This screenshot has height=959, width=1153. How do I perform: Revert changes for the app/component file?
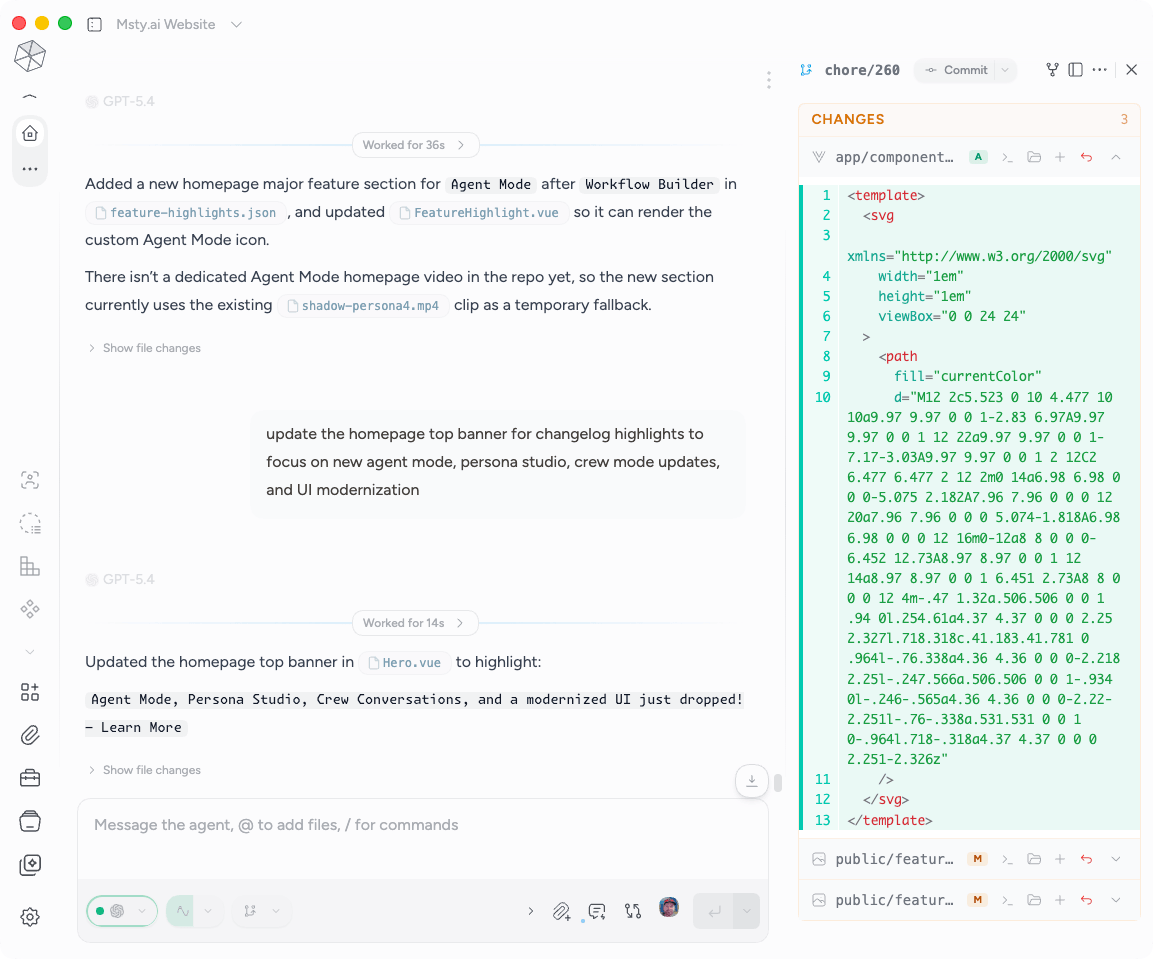[x=1086, y=157]
